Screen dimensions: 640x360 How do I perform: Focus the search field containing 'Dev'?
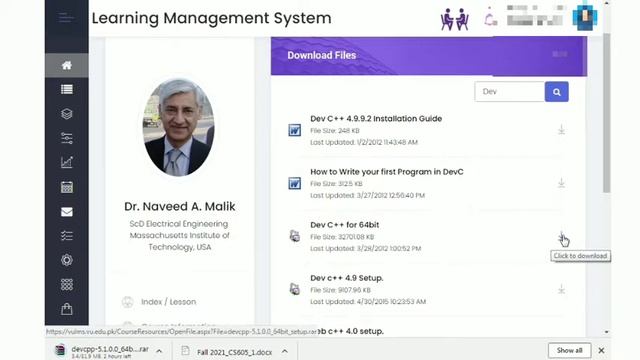coord(509,92)
